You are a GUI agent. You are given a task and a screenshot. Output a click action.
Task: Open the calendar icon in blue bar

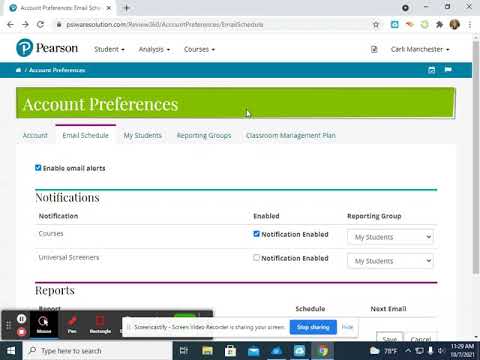pos(432,70)
